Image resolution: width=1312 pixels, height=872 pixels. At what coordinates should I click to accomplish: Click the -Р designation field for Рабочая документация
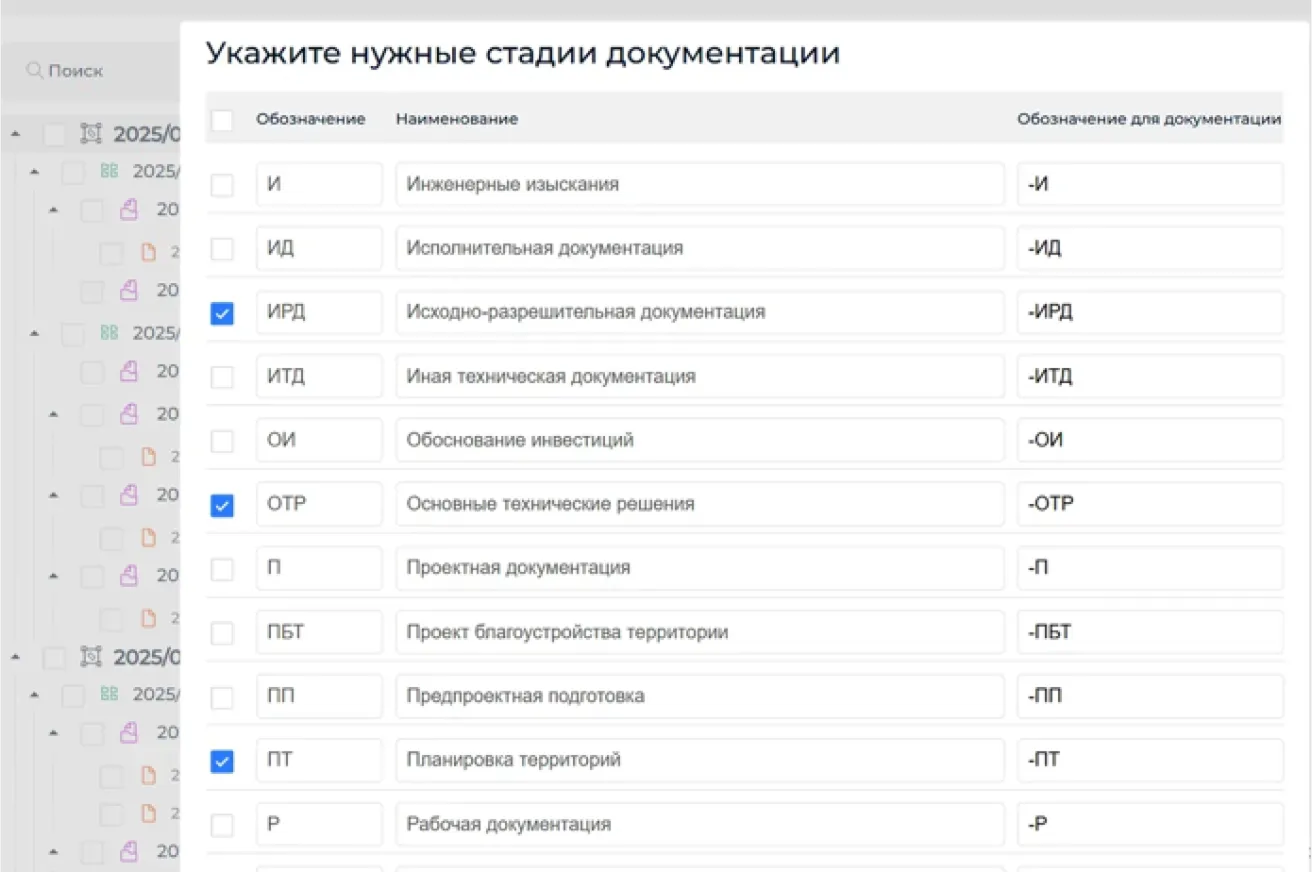(1148, 824)
